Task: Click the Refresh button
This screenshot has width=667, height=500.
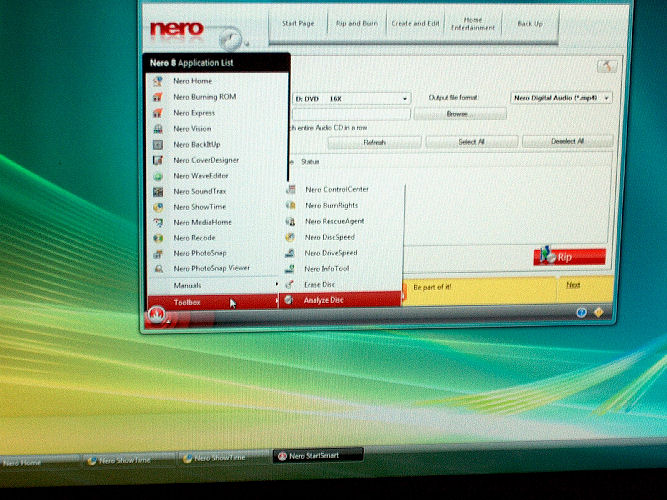Action: pos(374,143)
